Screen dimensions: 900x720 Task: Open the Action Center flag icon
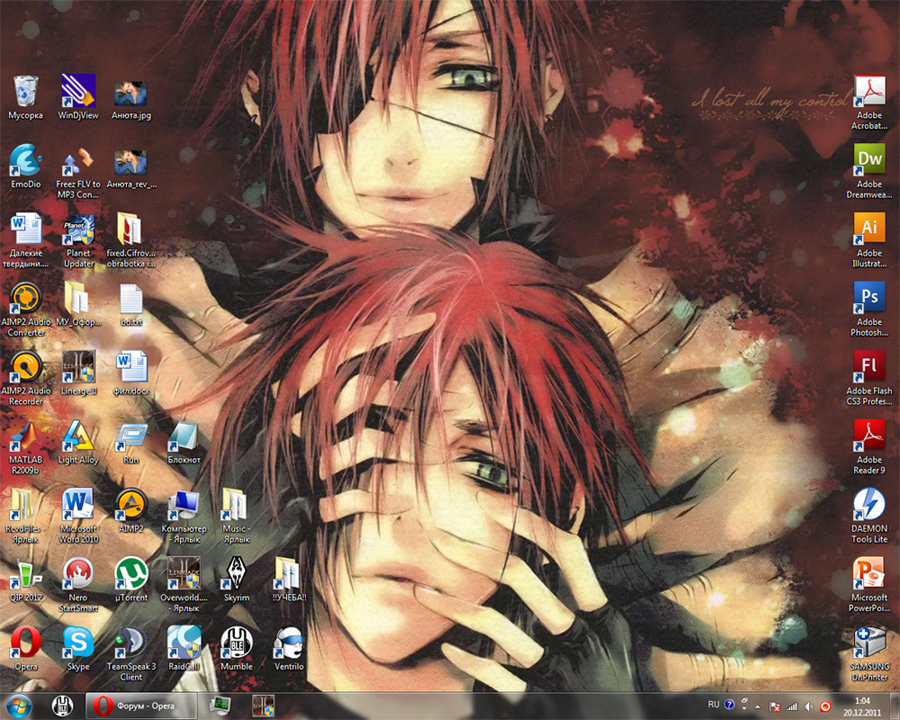(774, 706)
